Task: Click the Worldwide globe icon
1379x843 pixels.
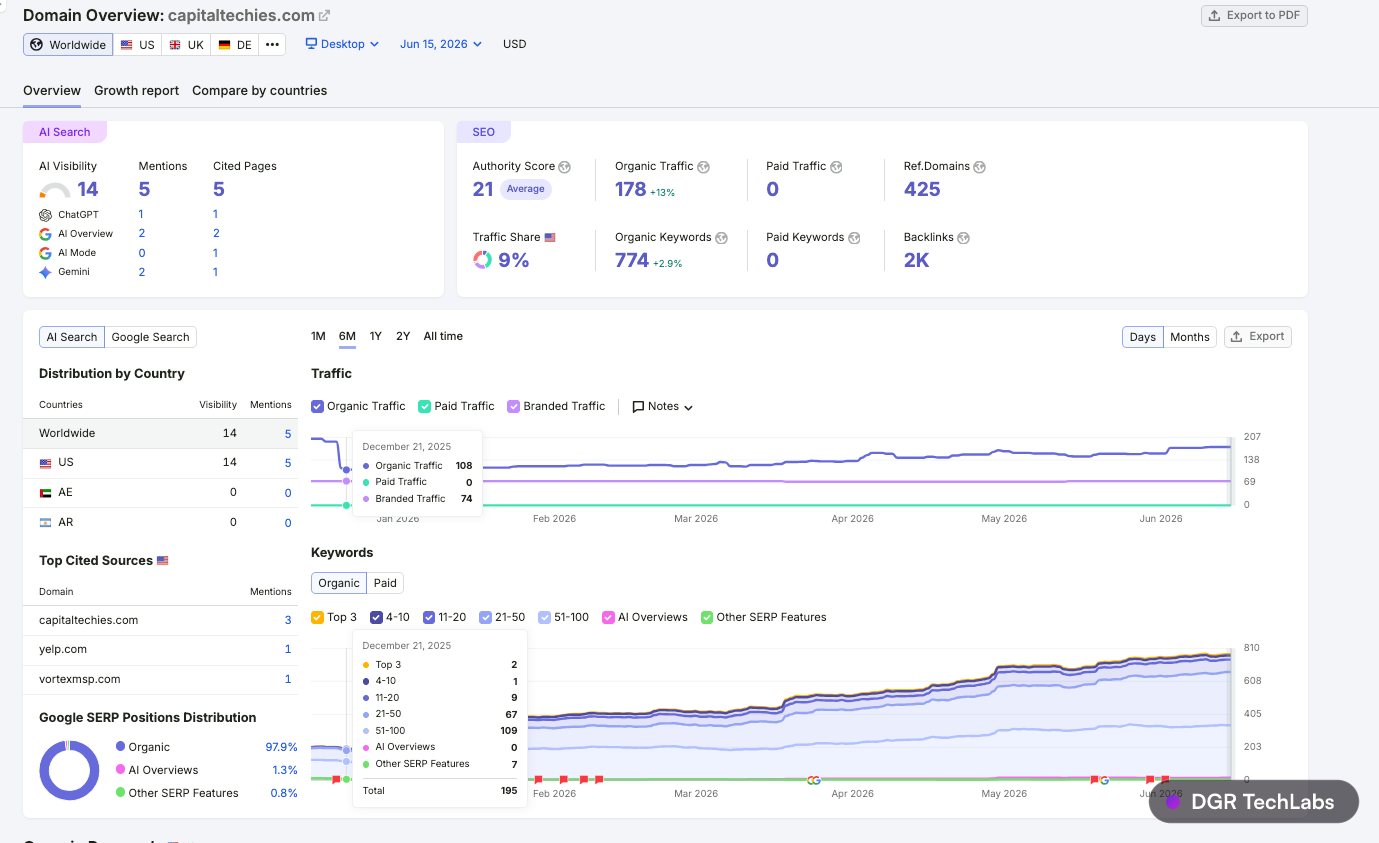Action: 37,45
